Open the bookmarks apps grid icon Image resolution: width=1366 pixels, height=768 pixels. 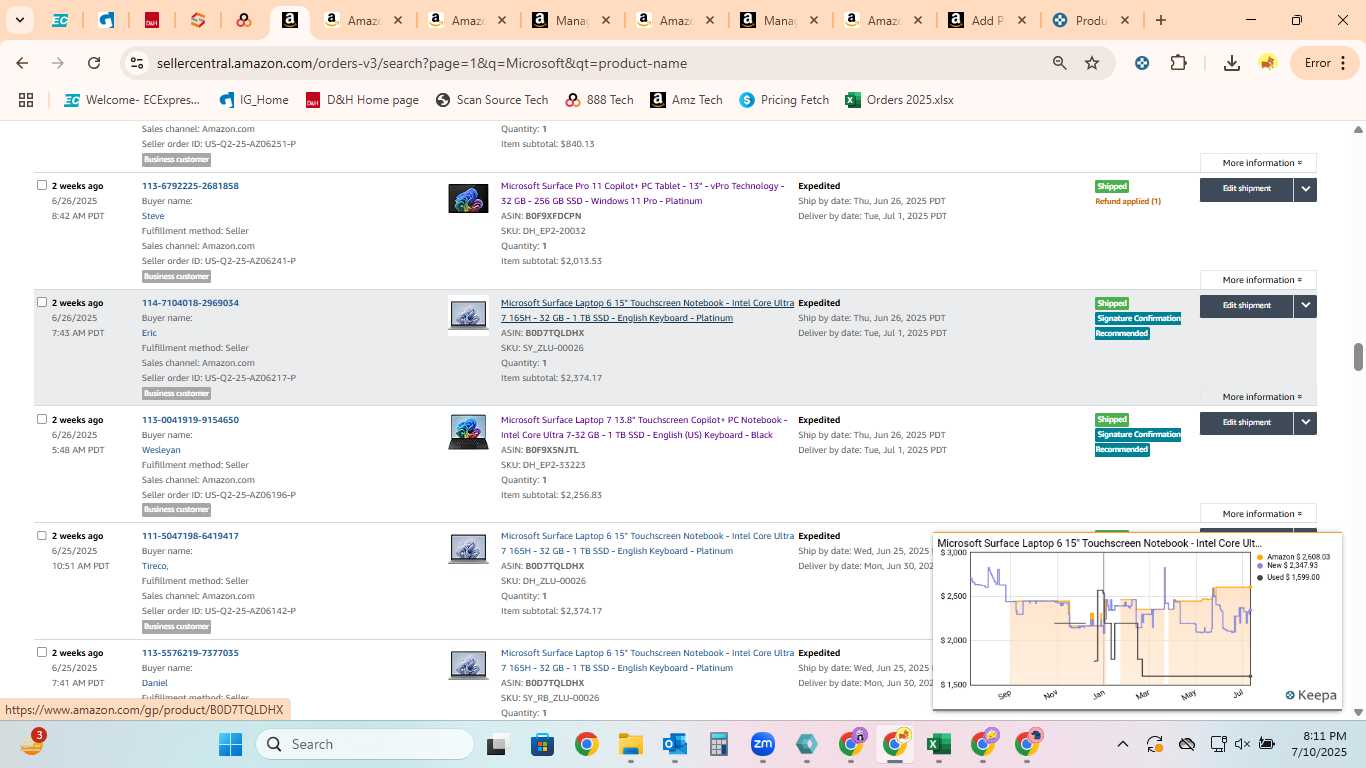tap(26, 100)
